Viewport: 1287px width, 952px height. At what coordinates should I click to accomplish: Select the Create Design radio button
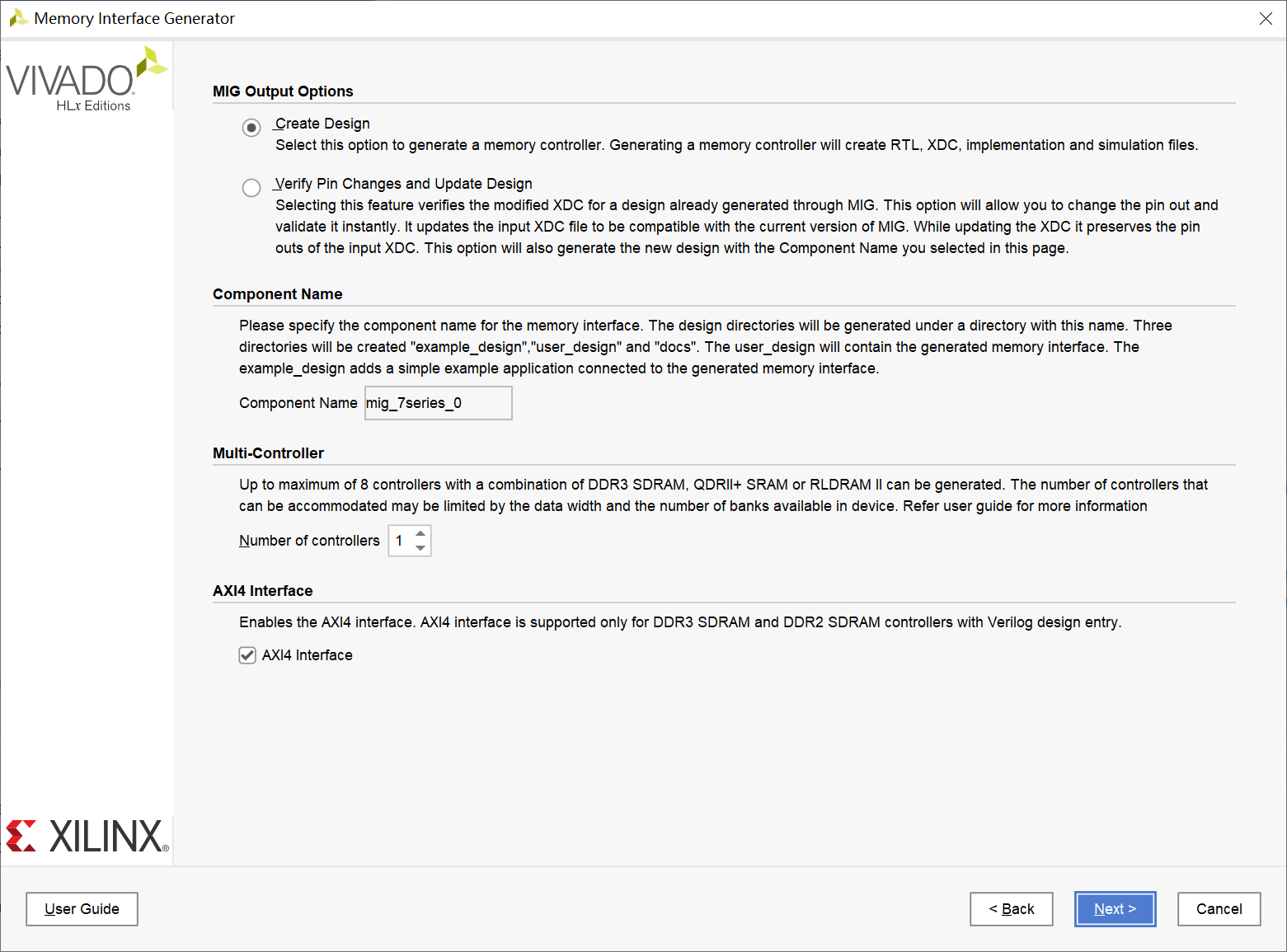coord(251,128)
